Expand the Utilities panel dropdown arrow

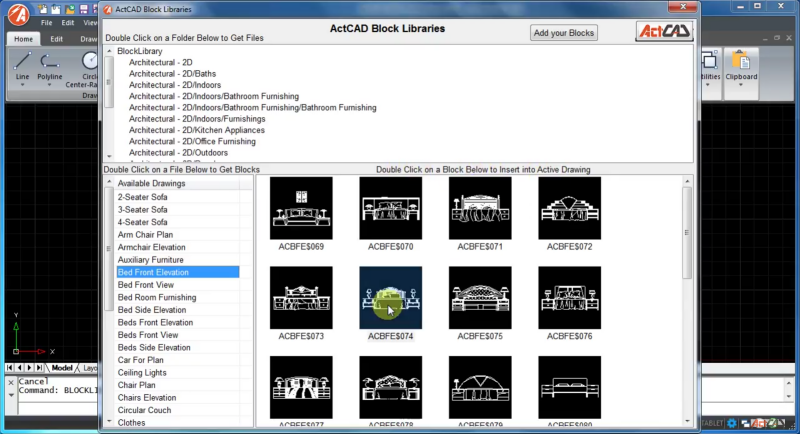coord(708,85)
